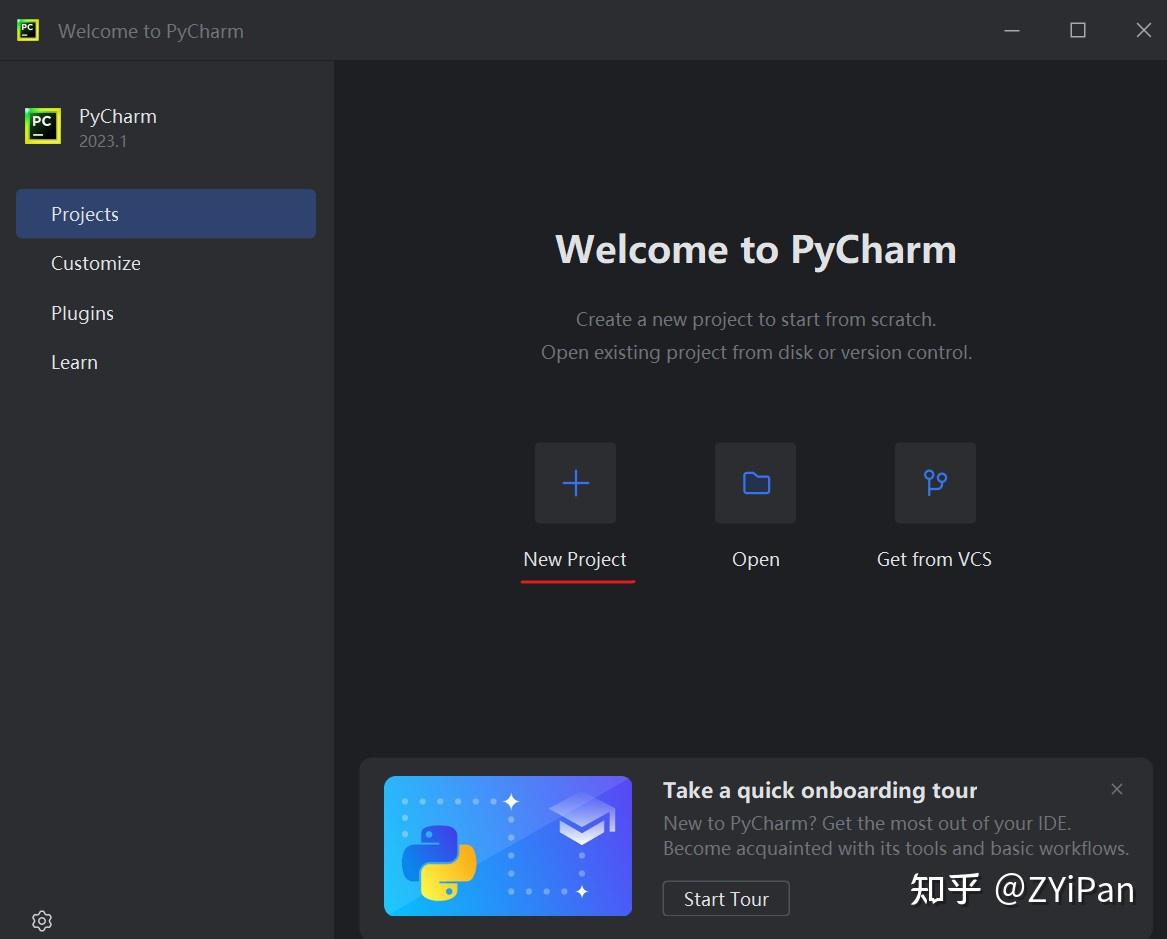Click the onboarding tour graduation cap thumbnail
Viewport: 1167px width, 939px height.
586,820
